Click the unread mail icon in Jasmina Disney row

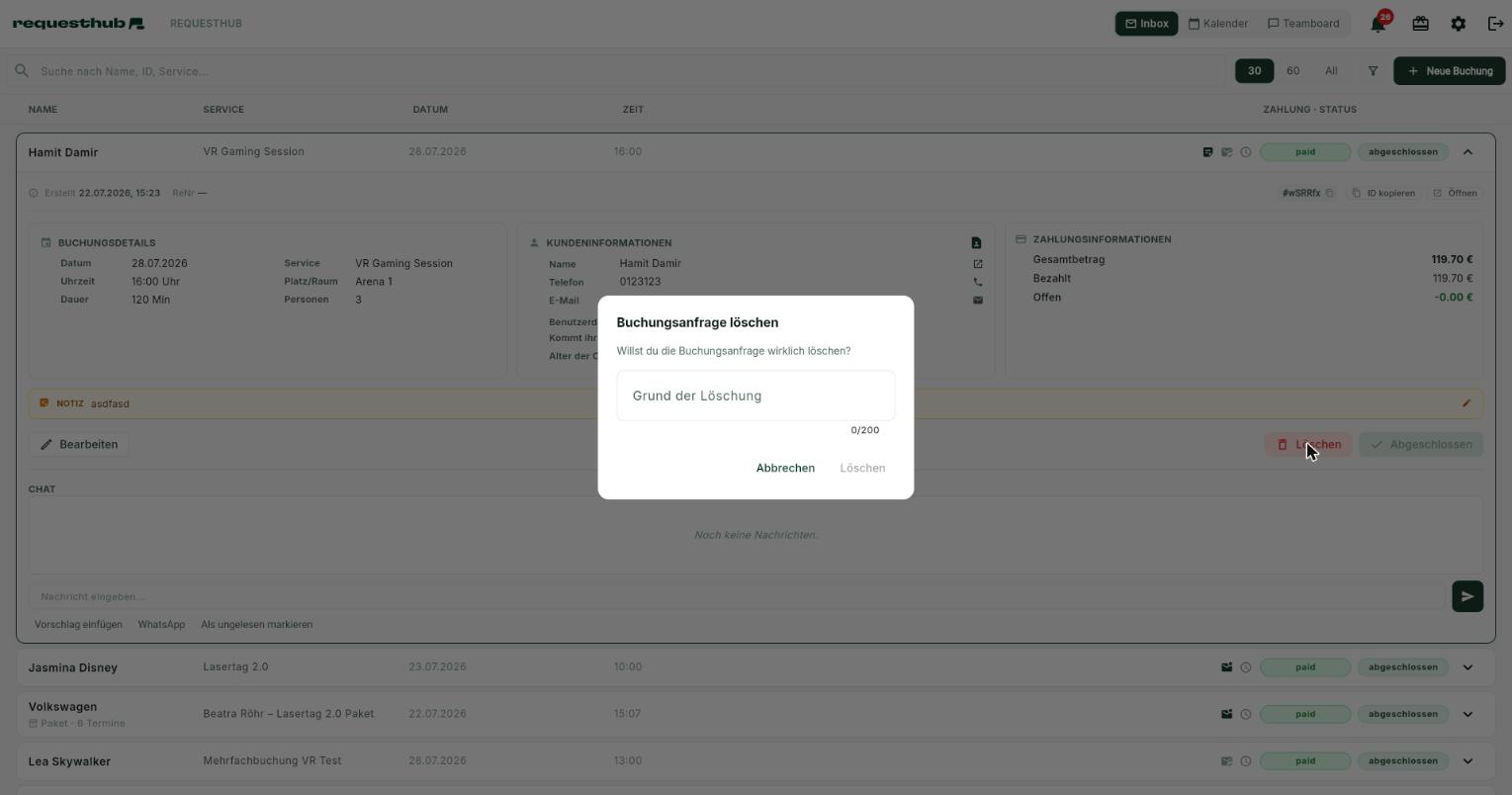pos(1226,667)
